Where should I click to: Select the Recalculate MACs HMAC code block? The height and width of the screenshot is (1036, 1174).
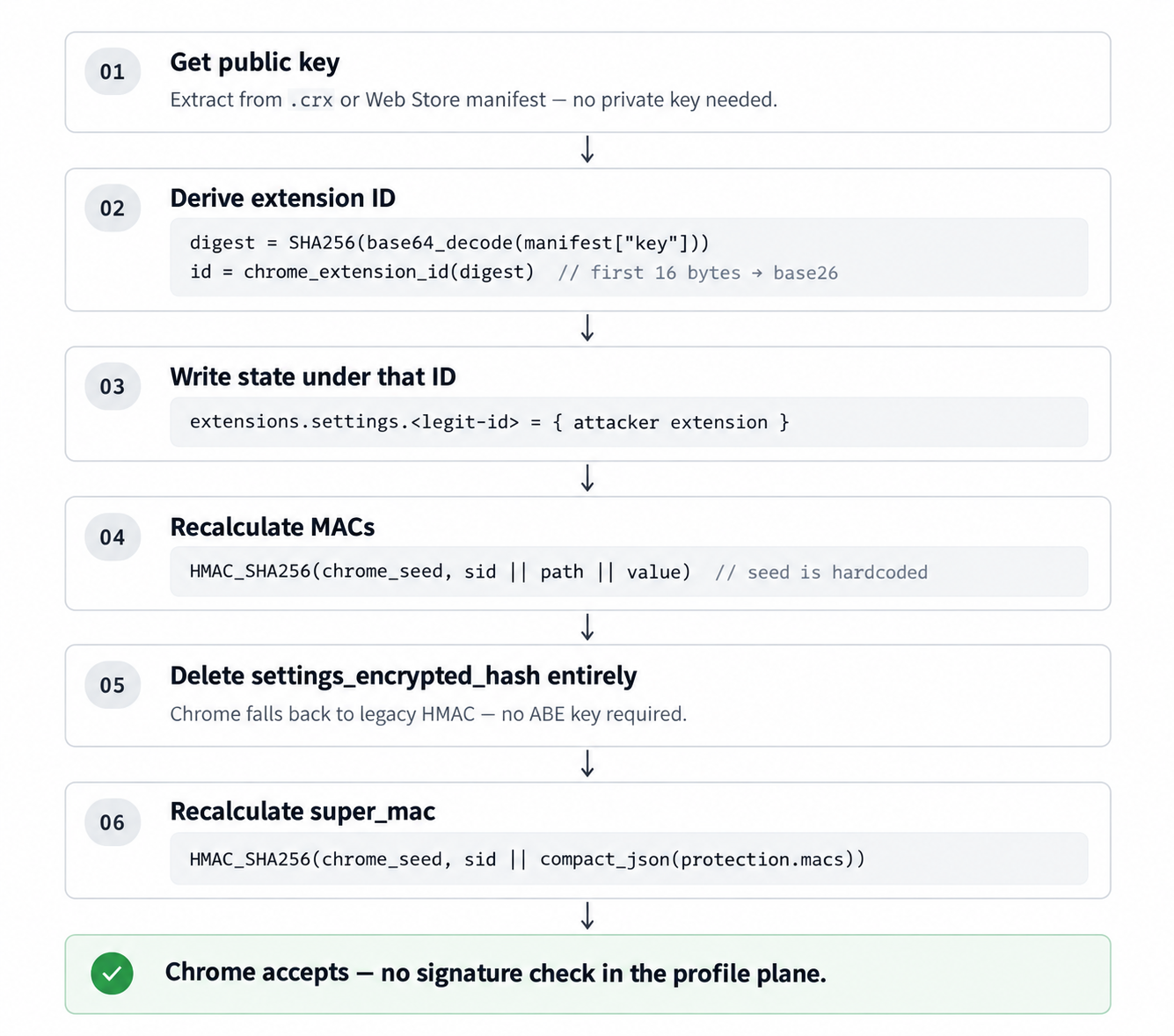(629, 572)
